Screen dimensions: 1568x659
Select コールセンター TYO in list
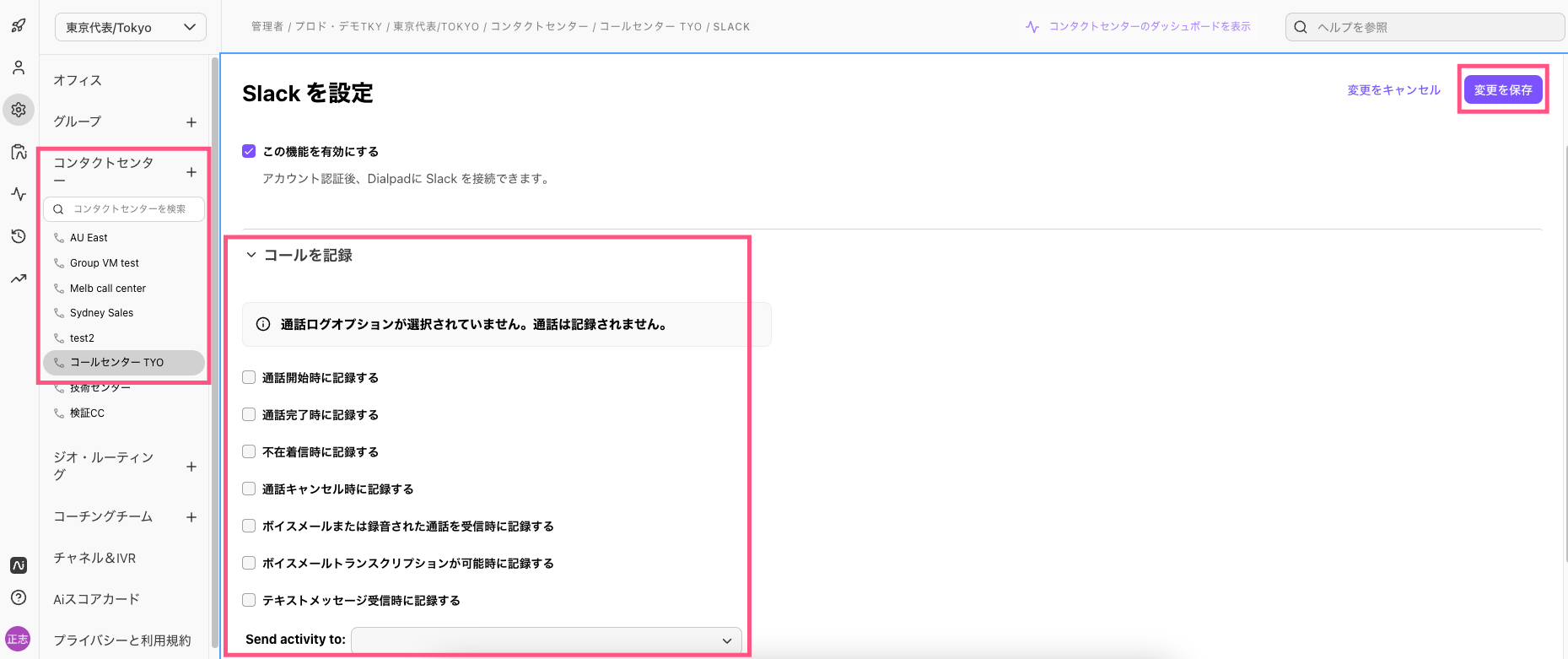click(x=124, y=363)
